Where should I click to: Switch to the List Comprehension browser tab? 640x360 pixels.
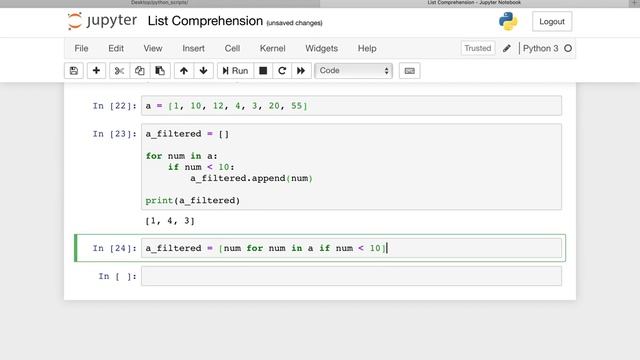(474, 3)
